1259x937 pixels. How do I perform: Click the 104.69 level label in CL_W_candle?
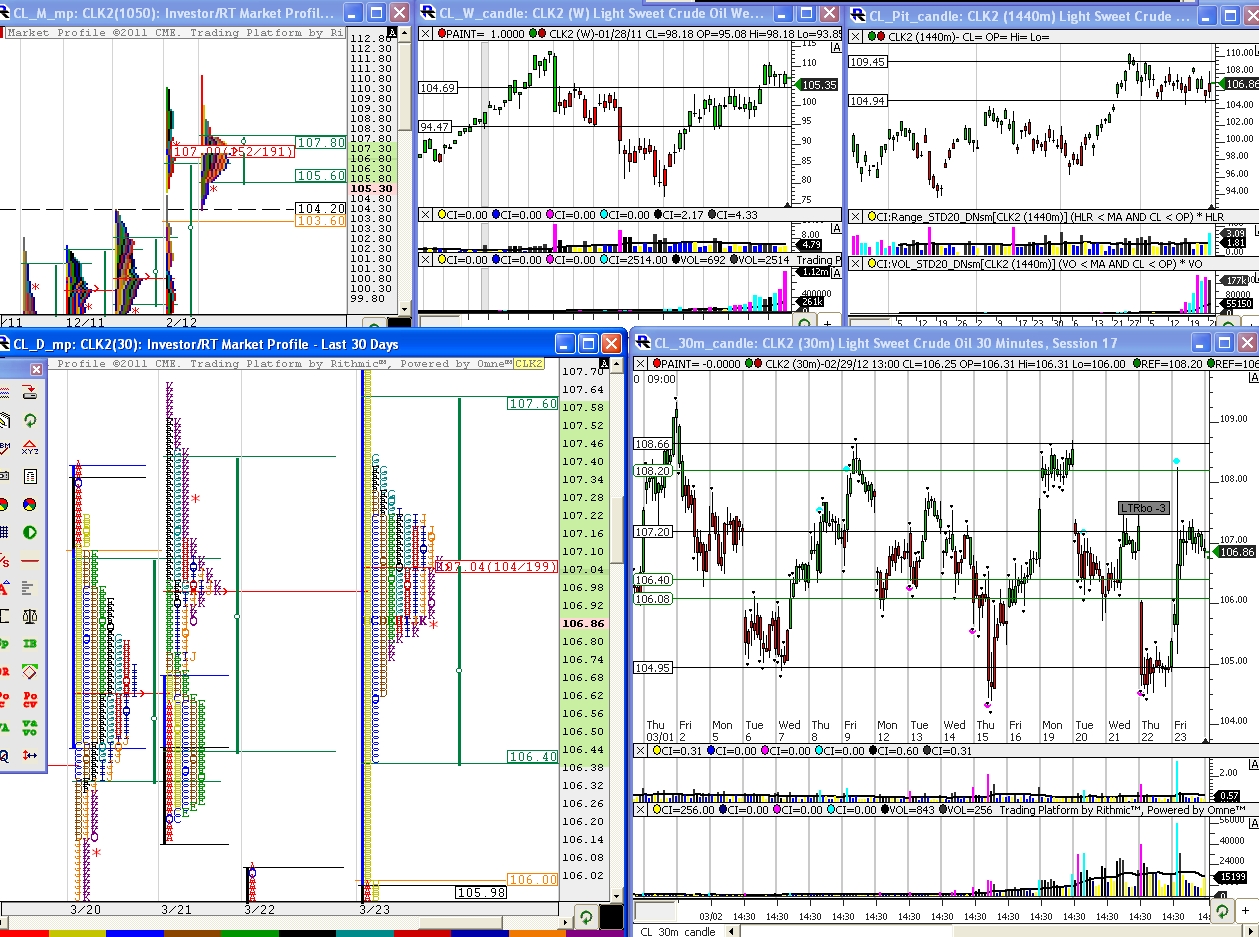point(437,88)
